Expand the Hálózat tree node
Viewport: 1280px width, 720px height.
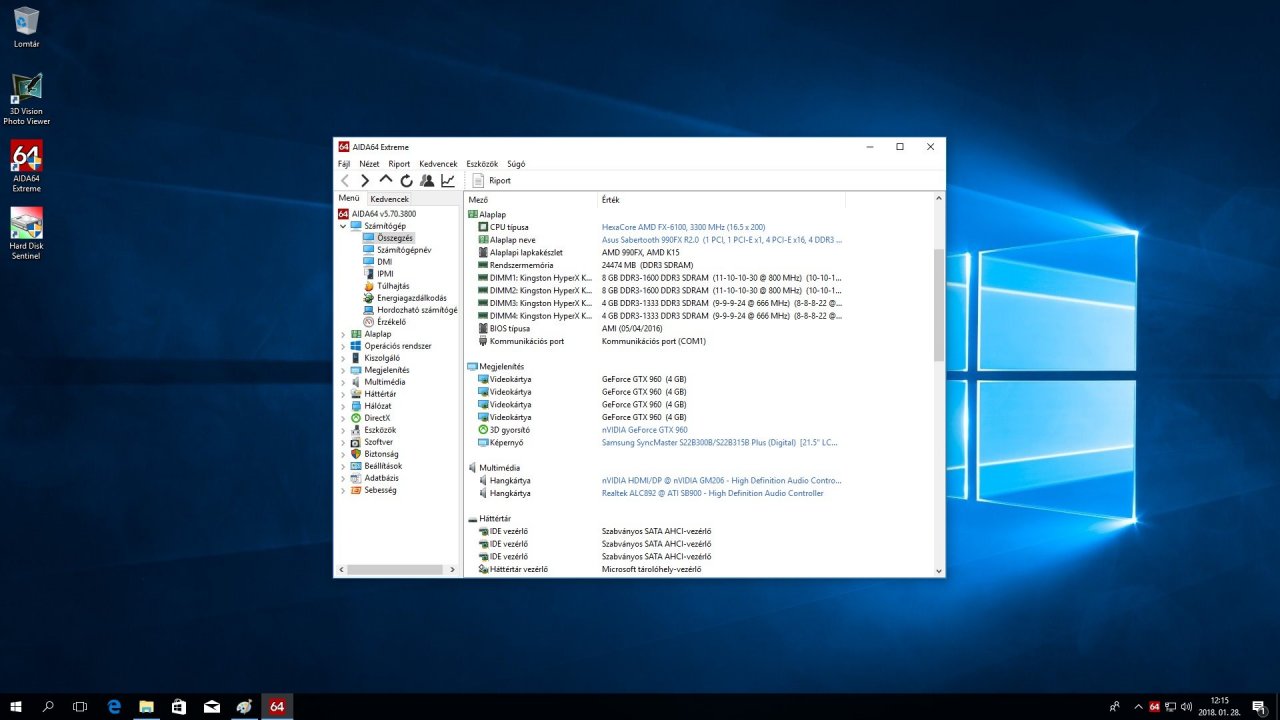coord(343,406)
